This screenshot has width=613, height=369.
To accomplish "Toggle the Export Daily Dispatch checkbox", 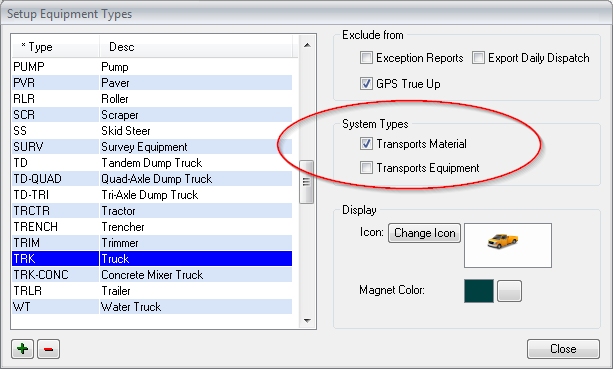I will [478, 58].
